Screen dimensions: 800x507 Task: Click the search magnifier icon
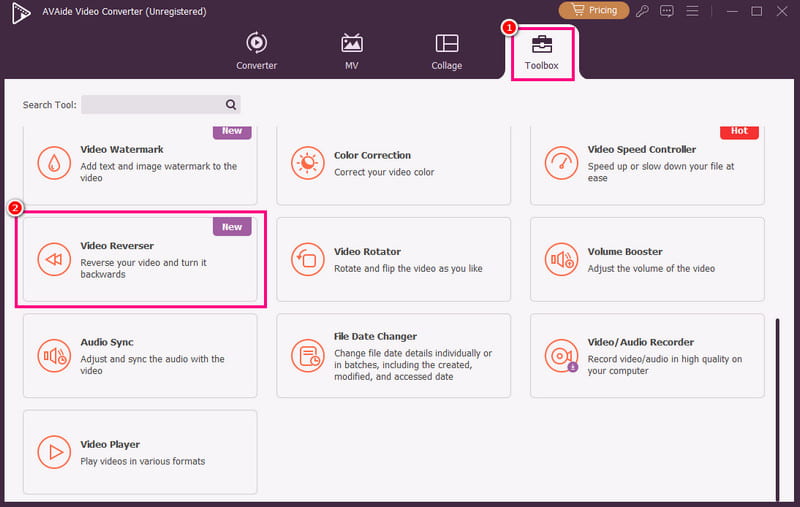[x=231, y=104]
